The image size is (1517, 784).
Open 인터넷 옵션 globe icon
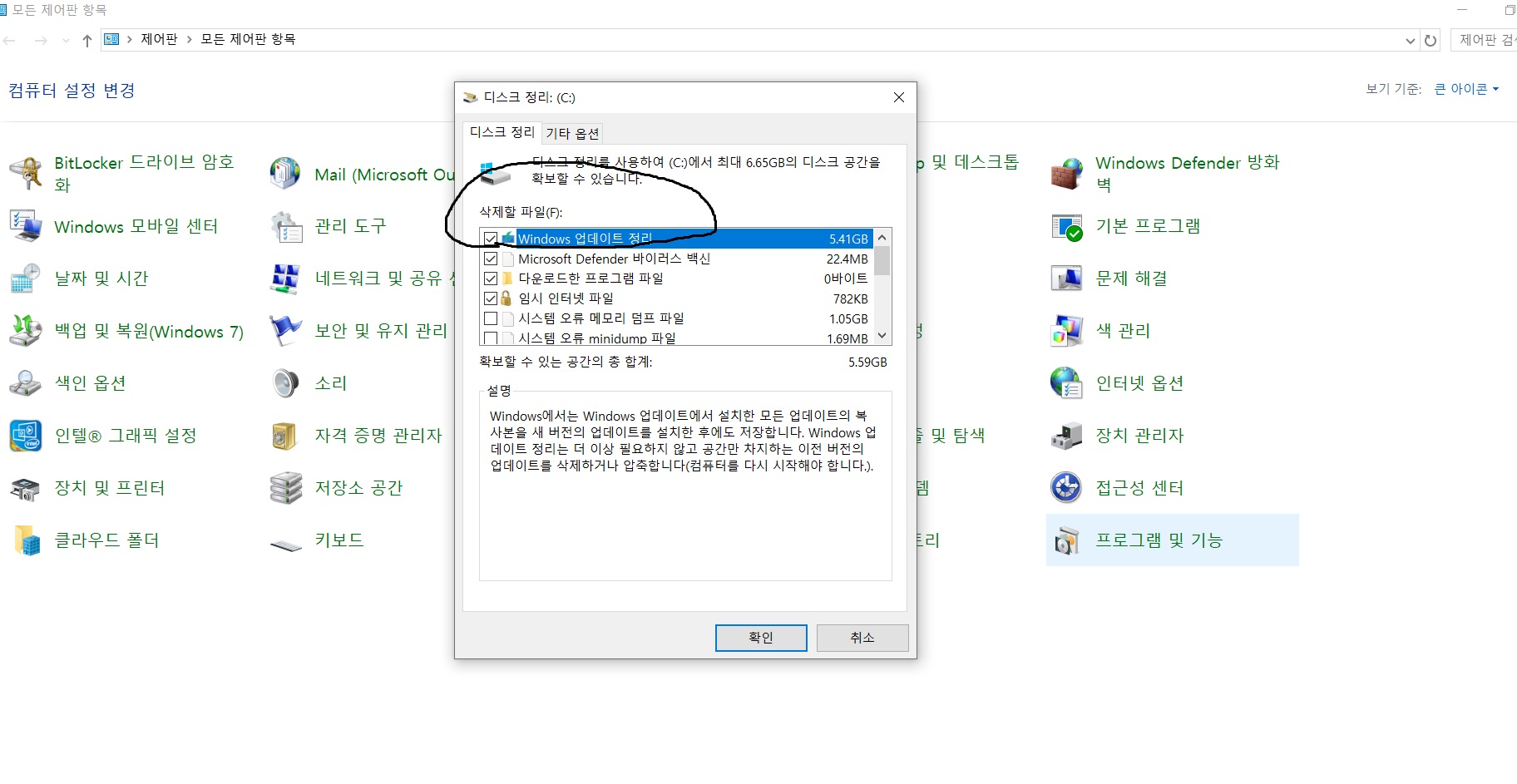point(1067,383)
